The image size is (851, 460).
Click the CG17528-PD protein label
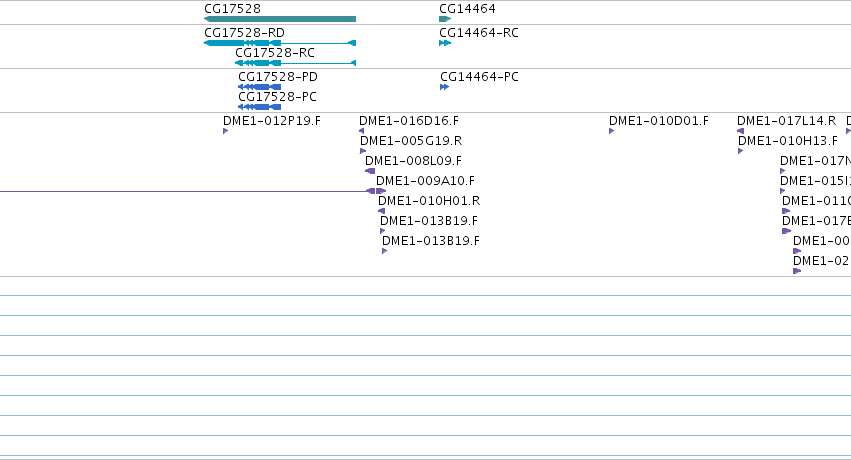click(278, 76)
